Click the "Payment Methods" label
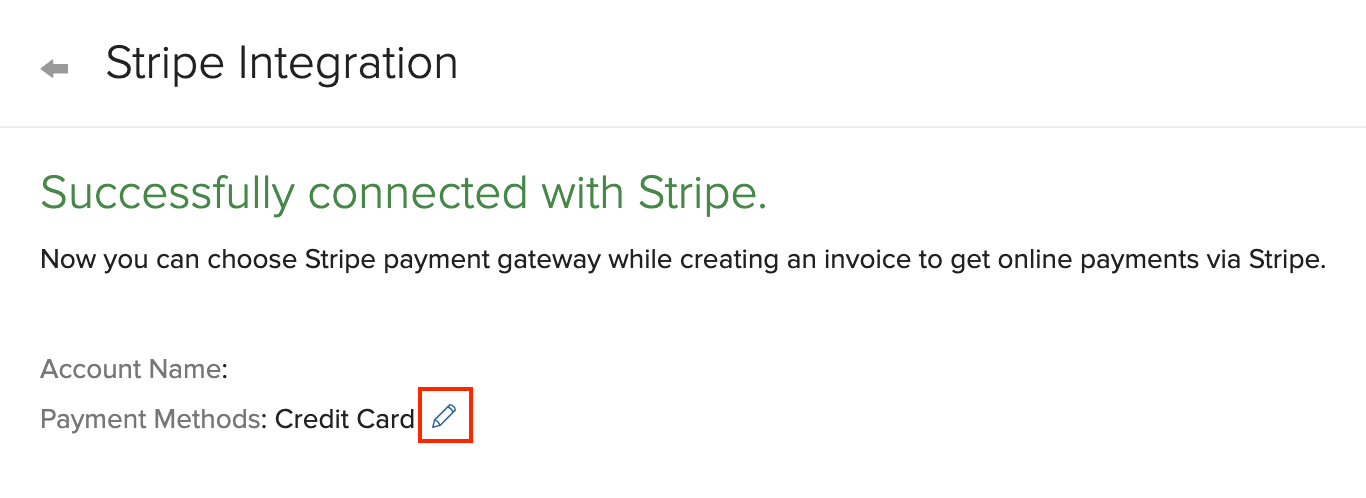Viewport: 1366px width, 498px height. click(150, 419)
